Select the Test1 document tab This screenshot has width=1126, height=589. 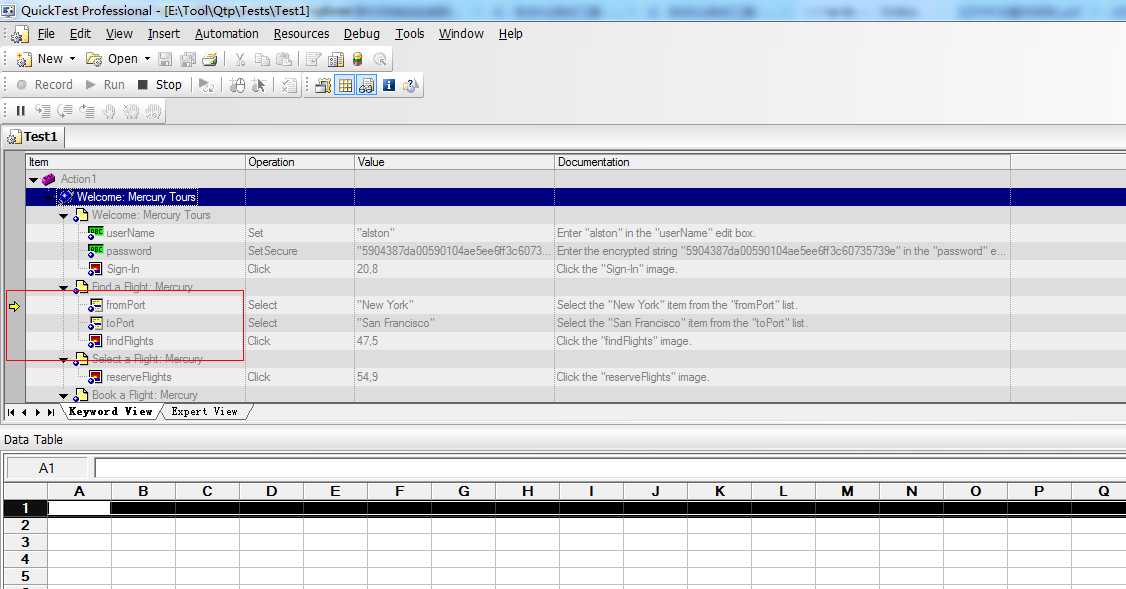[x=33, y=136]
